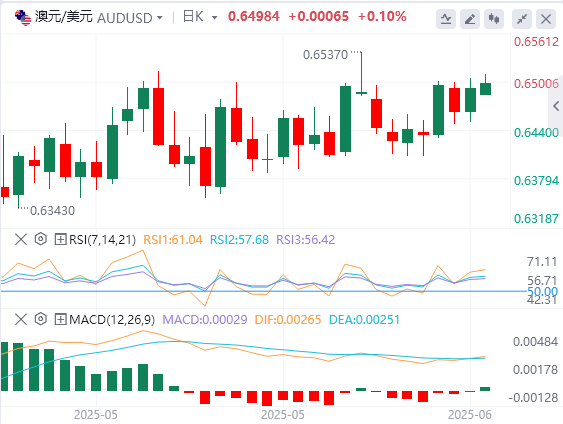Open the line chart indicator tool
Viewport: 563px width, 424px height.
pyautogui.click(x=446, y=19)
